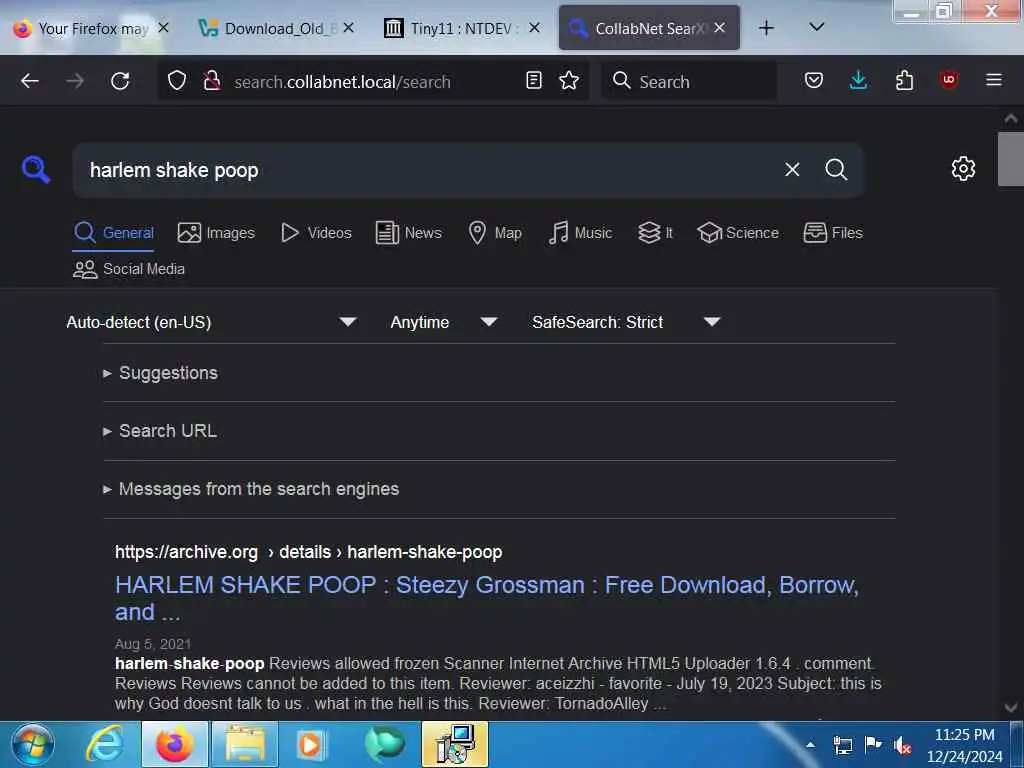Switch to the Files category

click(x=833, y=232)
